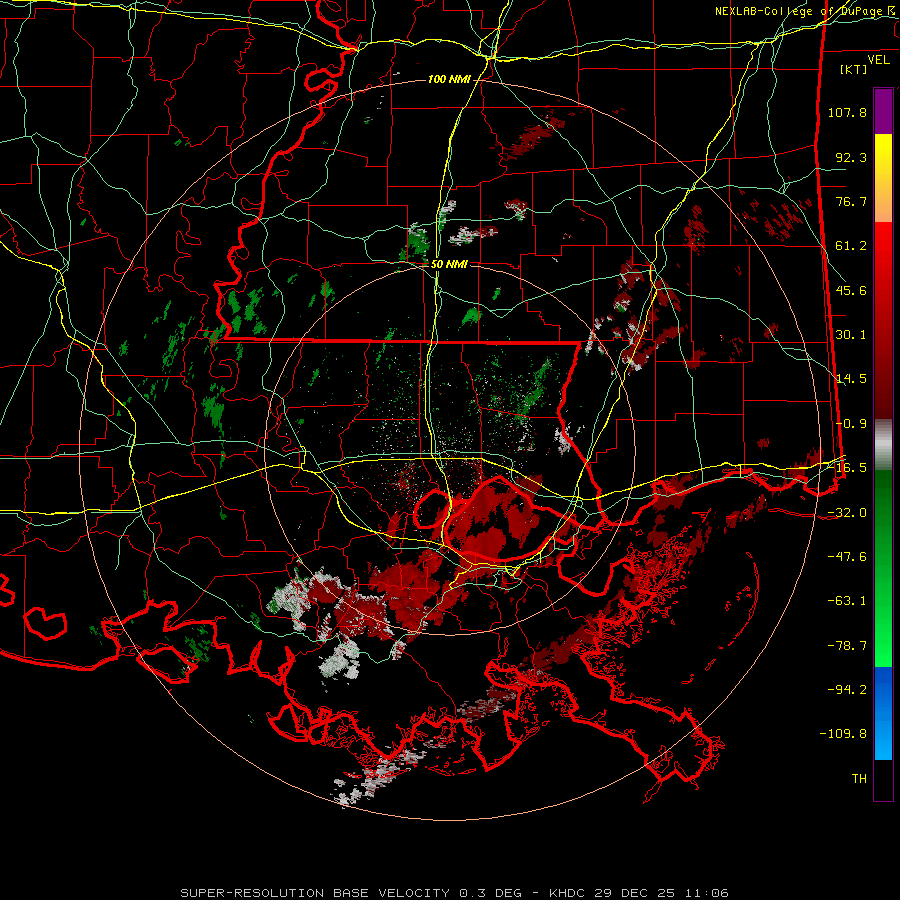Click the 14.5 velocity legend value
The width and height of the screenshot is (900, 900).
pos(851,379)
